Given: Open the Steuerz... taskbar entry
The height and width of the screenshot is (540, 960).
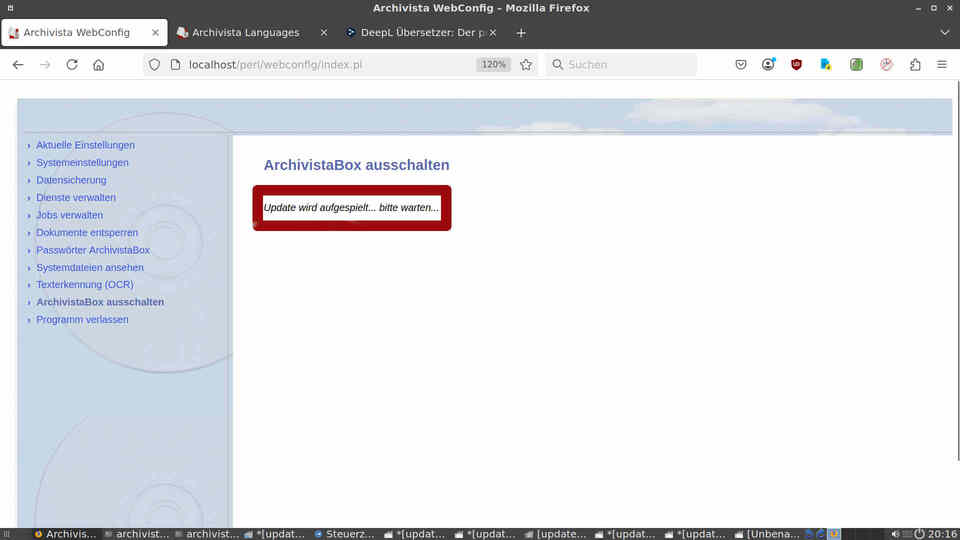Looking at the screenshot, I should [344, 534].
